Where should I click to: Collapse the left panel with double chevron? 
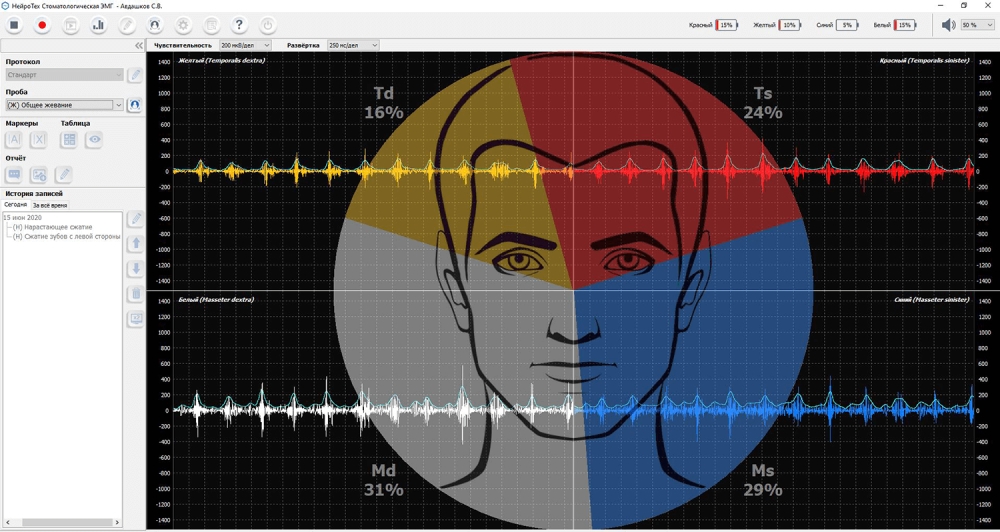(x=138, y=46)
